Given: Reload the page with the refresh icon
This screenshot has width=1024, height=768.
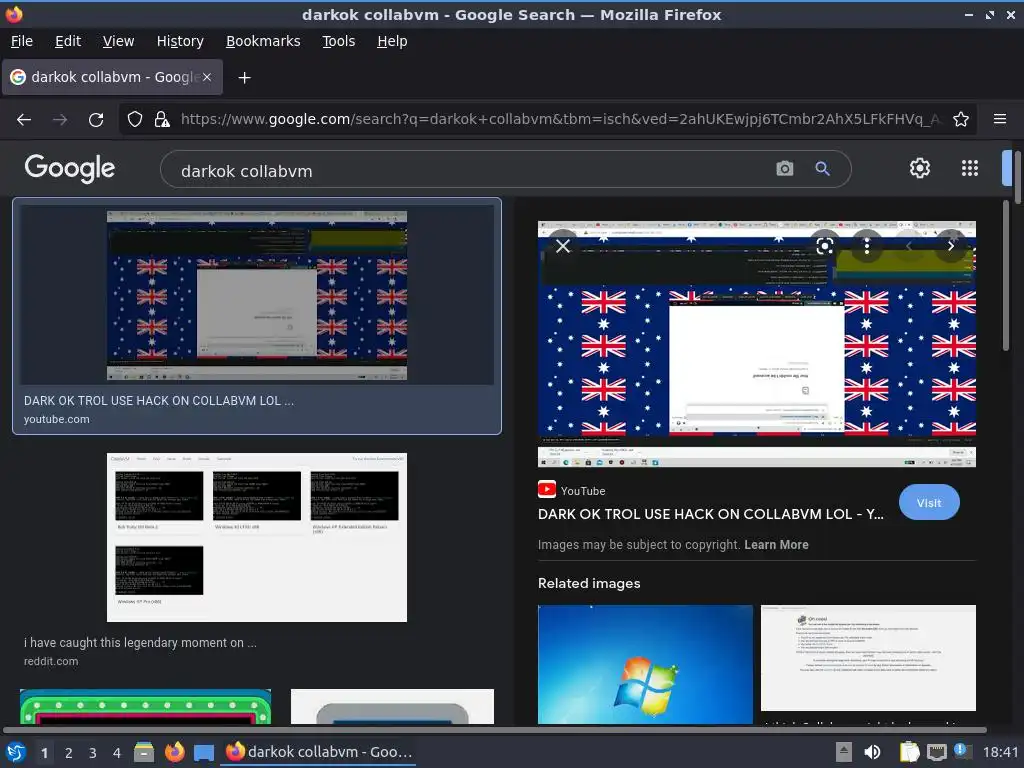Looking at the screenshot, I should 96,120.
